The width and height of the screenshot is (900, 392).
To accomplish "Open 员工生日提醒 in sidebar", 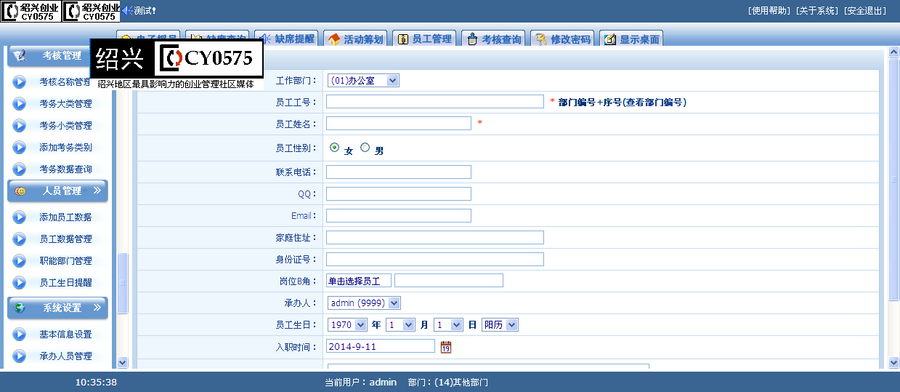I will coord(65,283).
